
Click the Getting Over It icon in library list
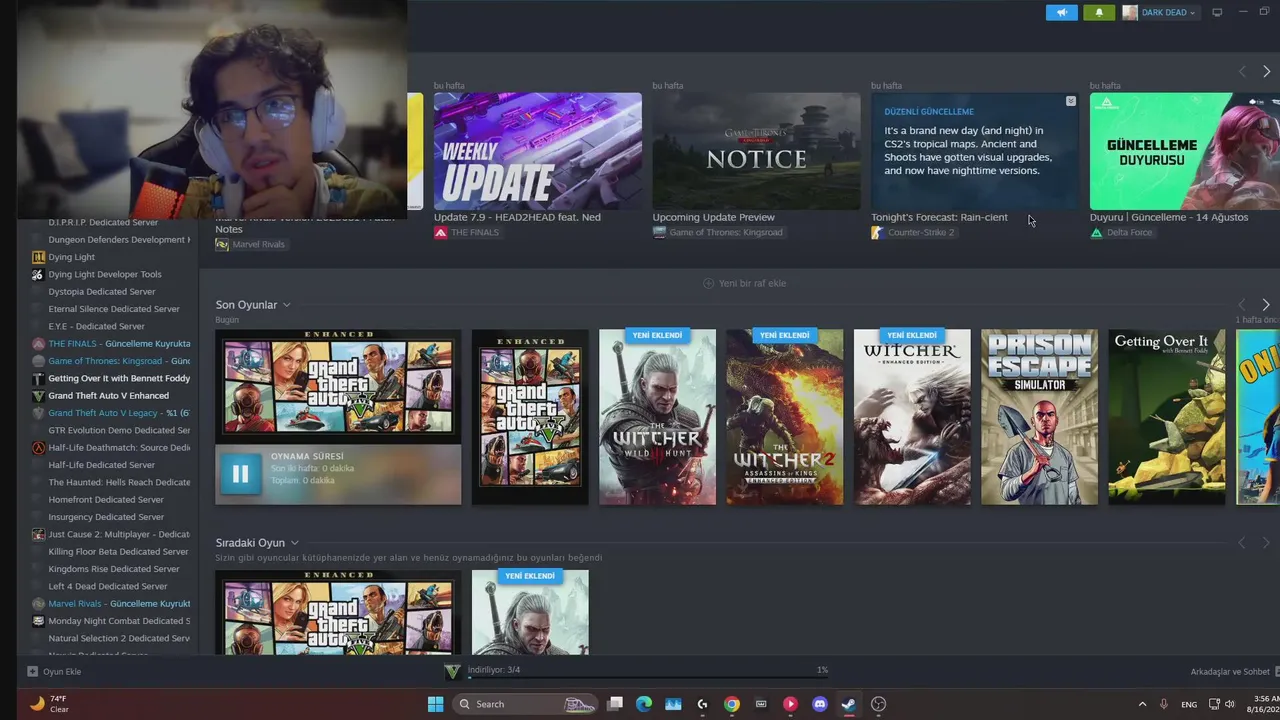[x=38, y=379]
